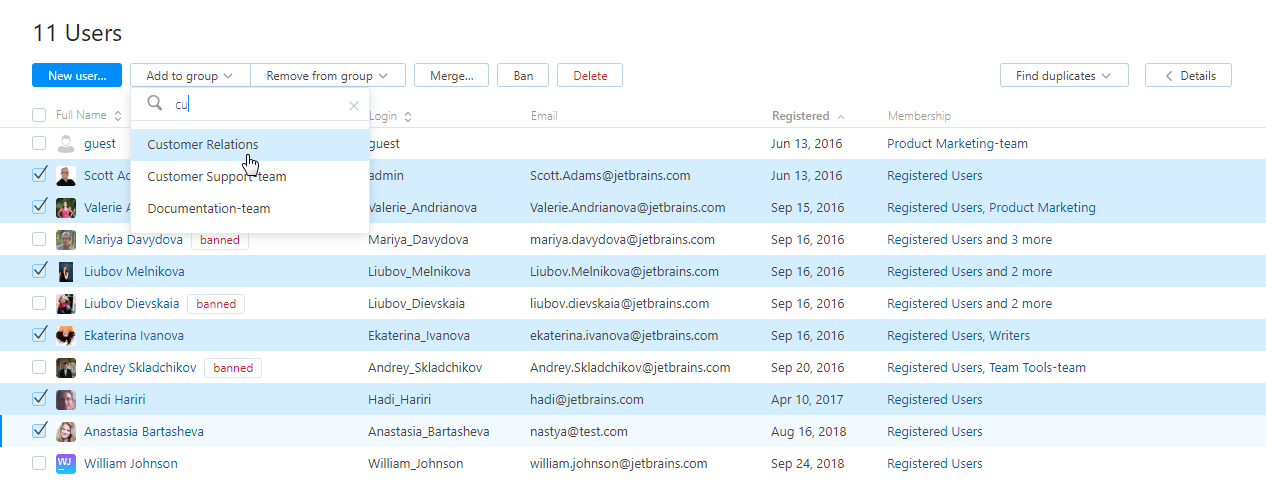
Task: Clear the group search field with X icon
Action: click(353, 105)
